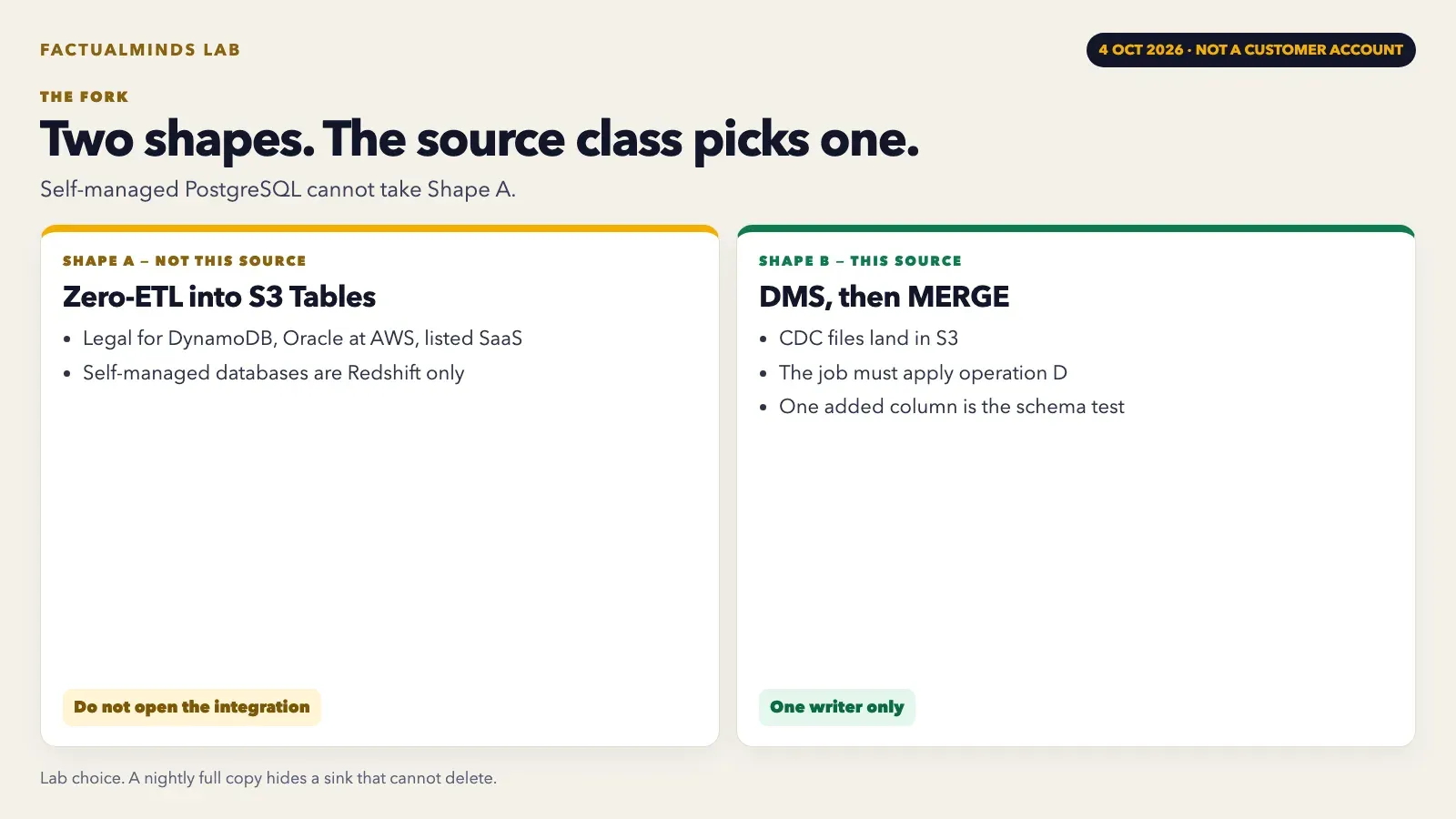Select the FACTUALMINDS LAB header text
The image size is (1456, 819).
click(x=140, y=50)
